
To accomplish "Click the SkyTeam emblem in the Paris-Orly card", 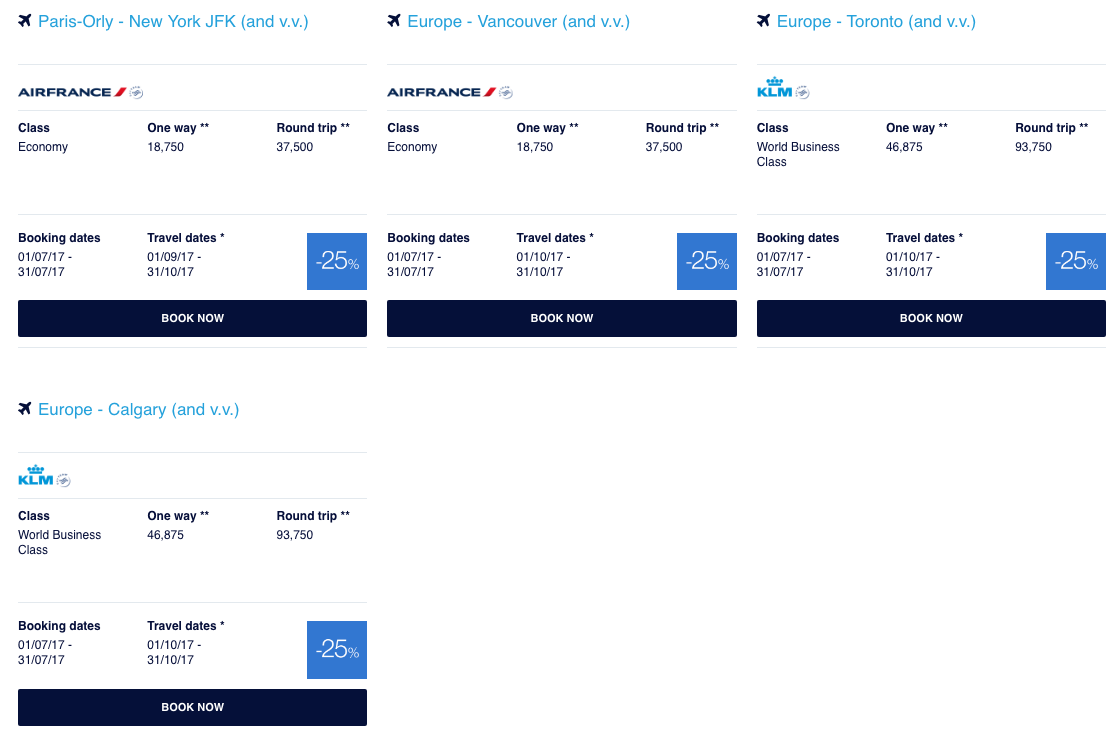I will [x=137, y=93].
